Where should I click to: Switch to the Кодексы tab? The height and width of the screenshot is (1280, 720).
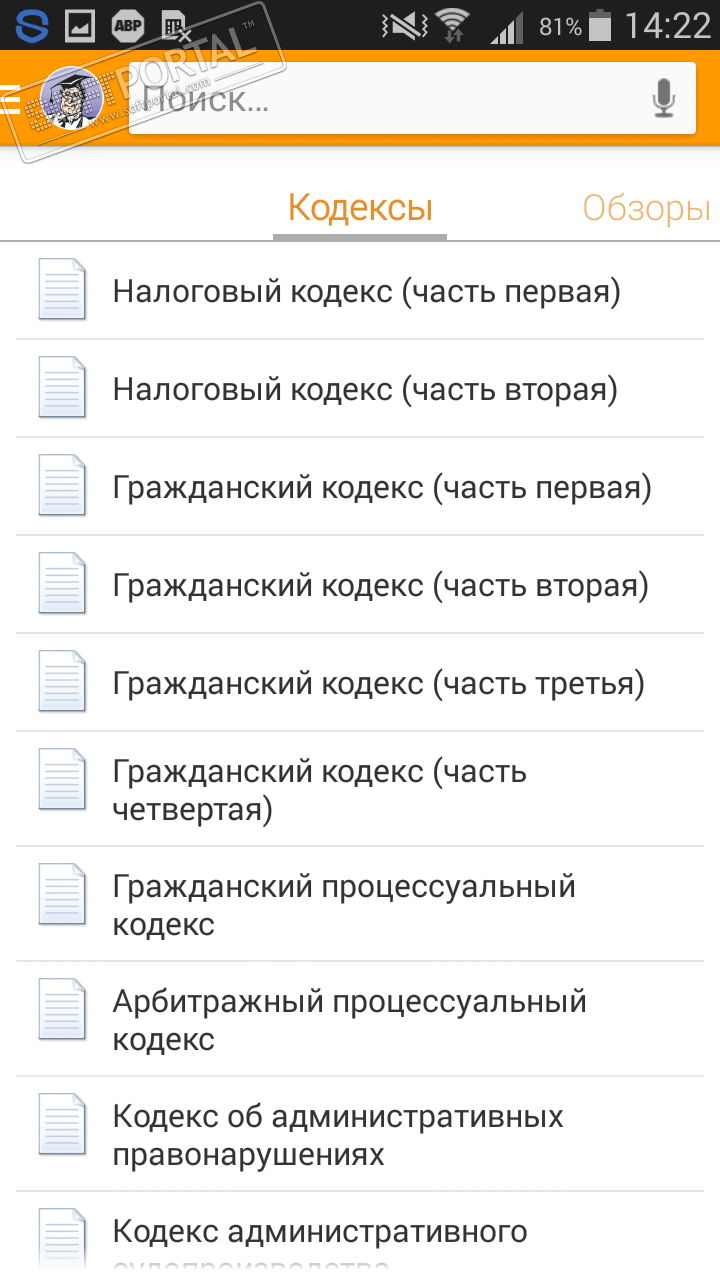point(360,209)
